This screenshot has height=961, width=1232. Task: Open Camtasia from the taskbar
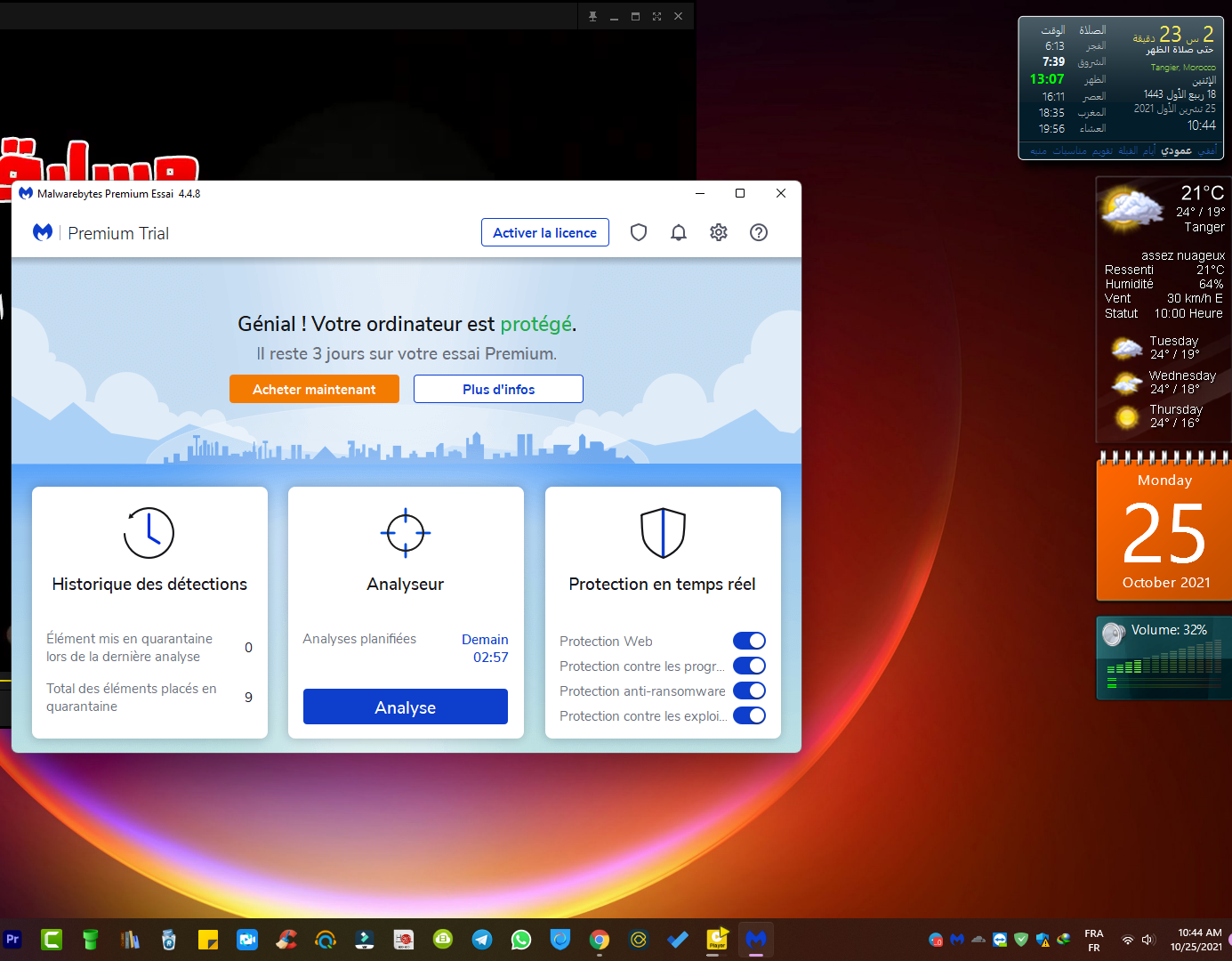pyautogui.click(x=52, y=939)
